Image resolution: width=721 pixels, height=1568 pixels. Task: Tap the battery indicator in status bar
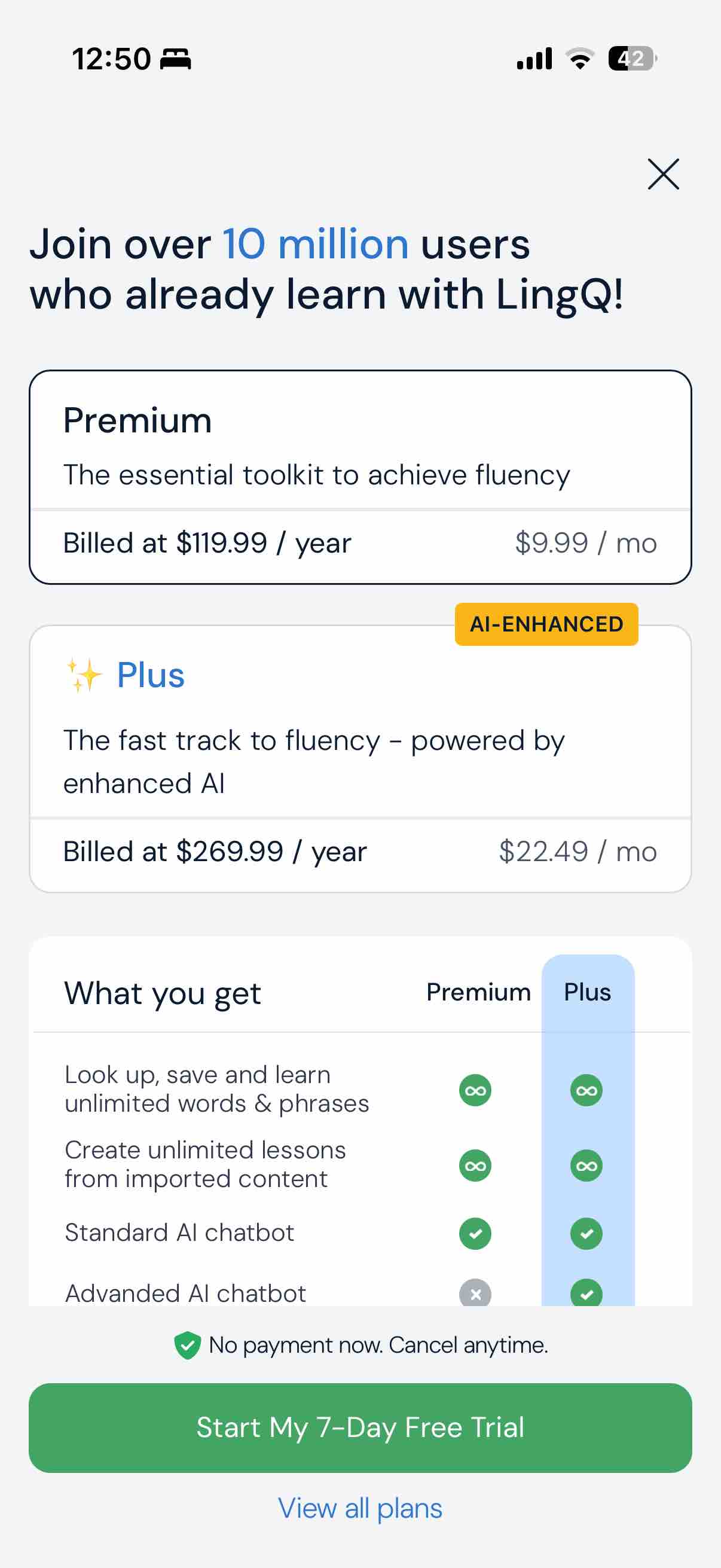tap(633, 59)
